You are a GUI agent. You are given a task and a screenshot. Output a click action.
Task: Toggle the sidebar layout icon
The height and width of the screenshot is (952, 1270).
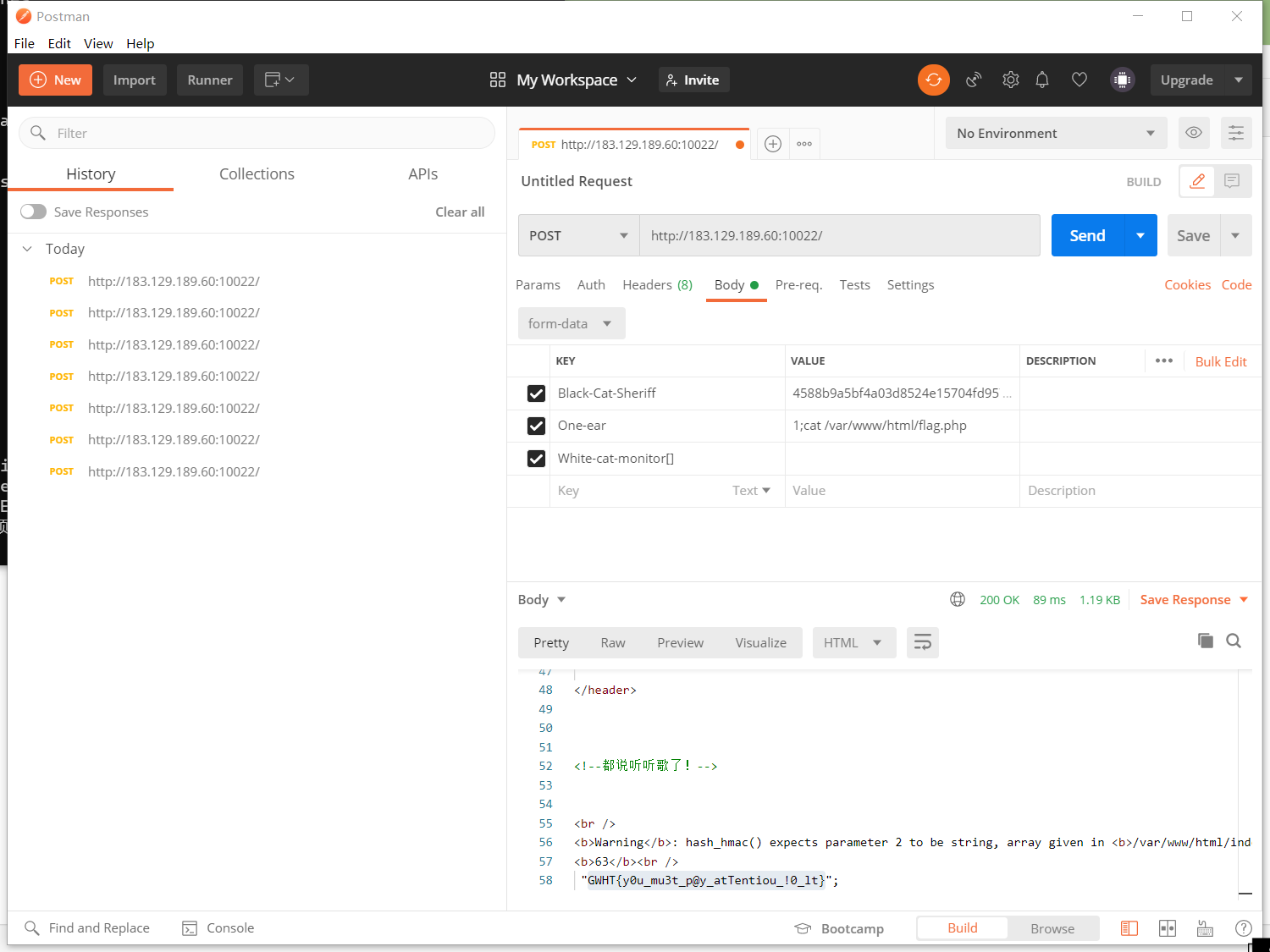[1129, 928]
